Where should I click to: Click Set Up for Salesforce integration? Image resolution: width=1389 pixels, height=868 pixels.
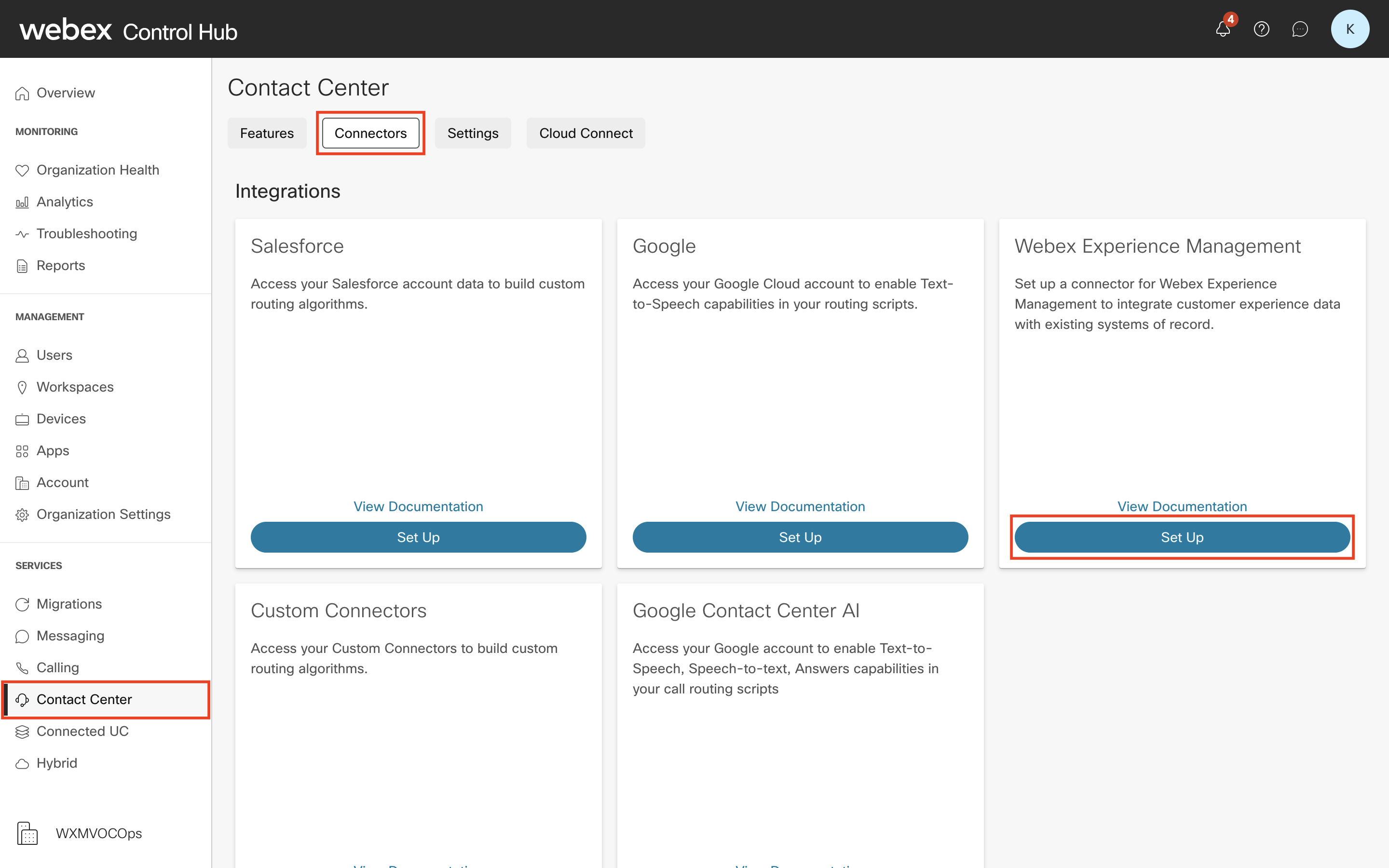pyautogui.click(x=418, y=537)
